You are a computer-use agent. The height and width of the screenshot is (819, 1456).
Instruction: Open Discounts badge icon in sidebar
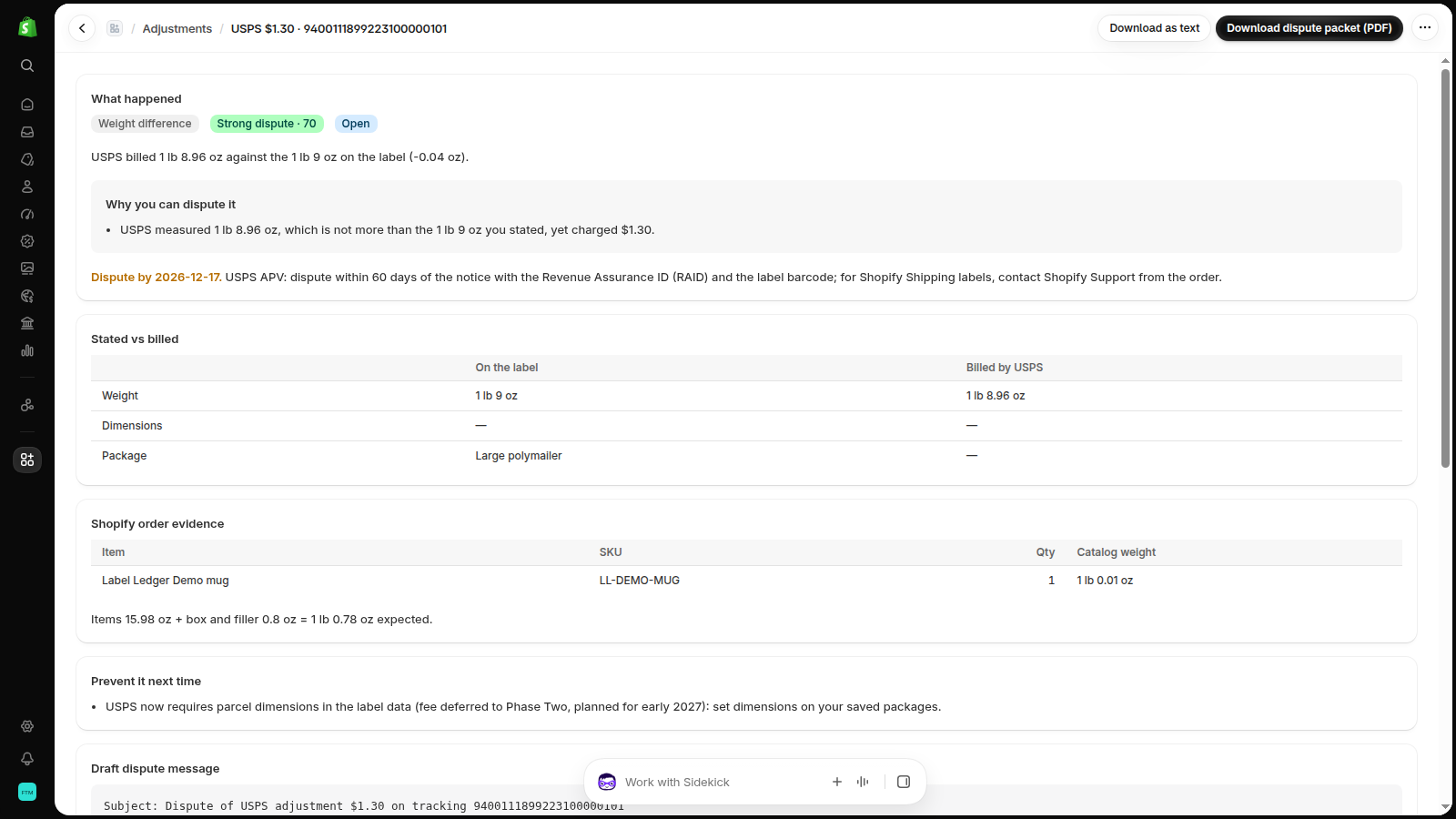[x=27, y=241]
